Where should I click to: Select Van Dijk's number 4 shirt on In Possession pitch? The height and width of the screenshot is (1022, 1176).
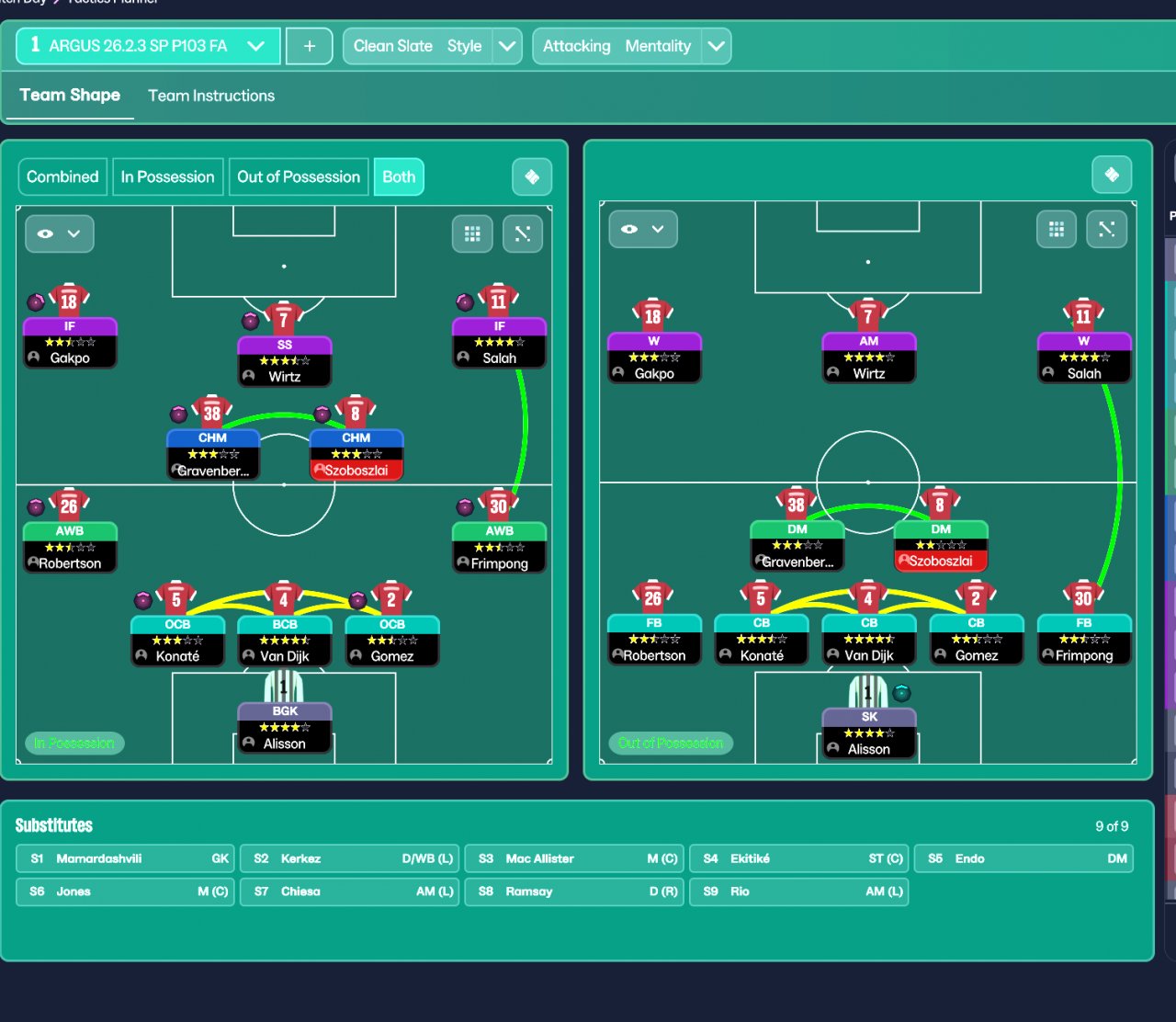284,598
